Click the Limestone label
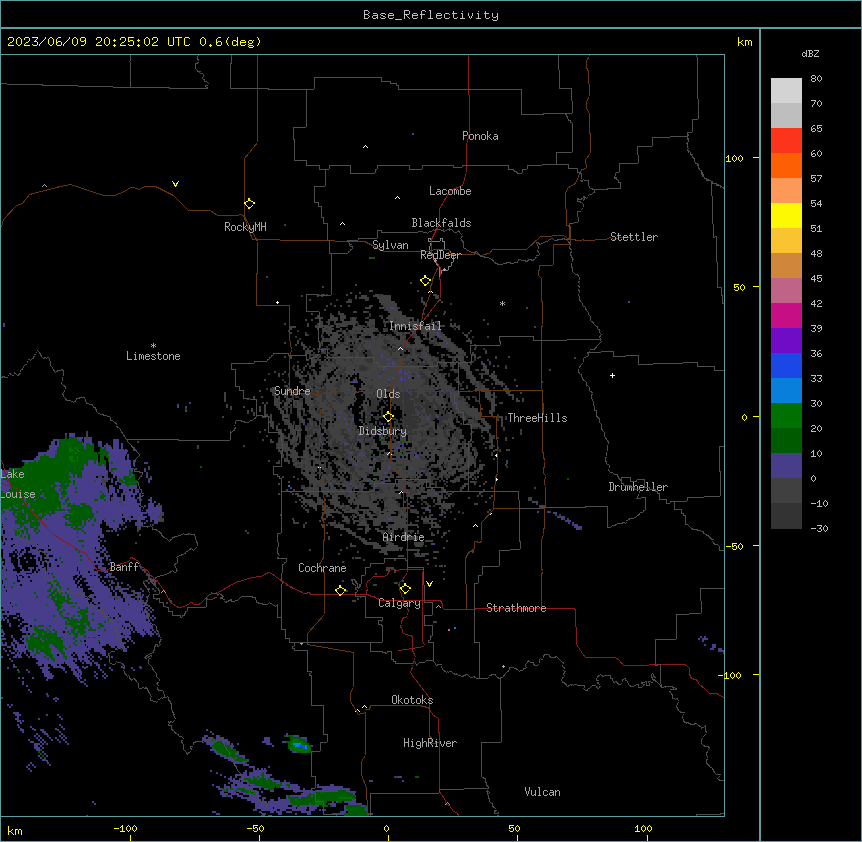 coord(153,356)
